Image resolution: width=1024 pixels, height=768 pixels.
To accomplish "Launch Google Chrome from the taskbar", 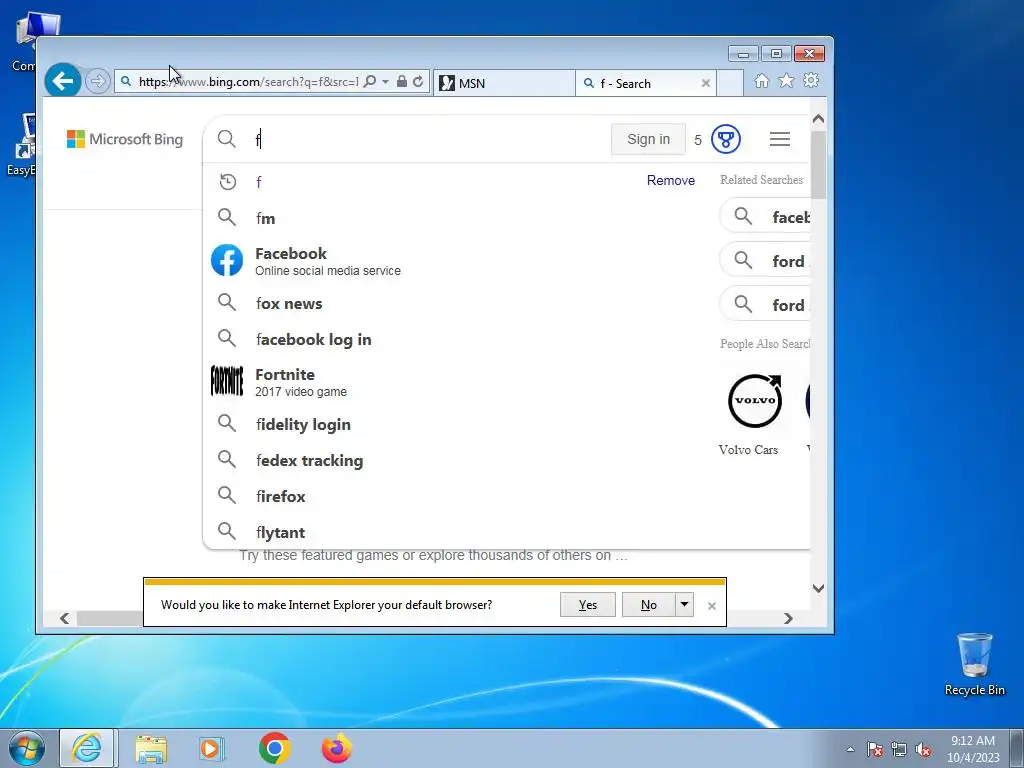I will pyautogui.click(x=274, y=748).
